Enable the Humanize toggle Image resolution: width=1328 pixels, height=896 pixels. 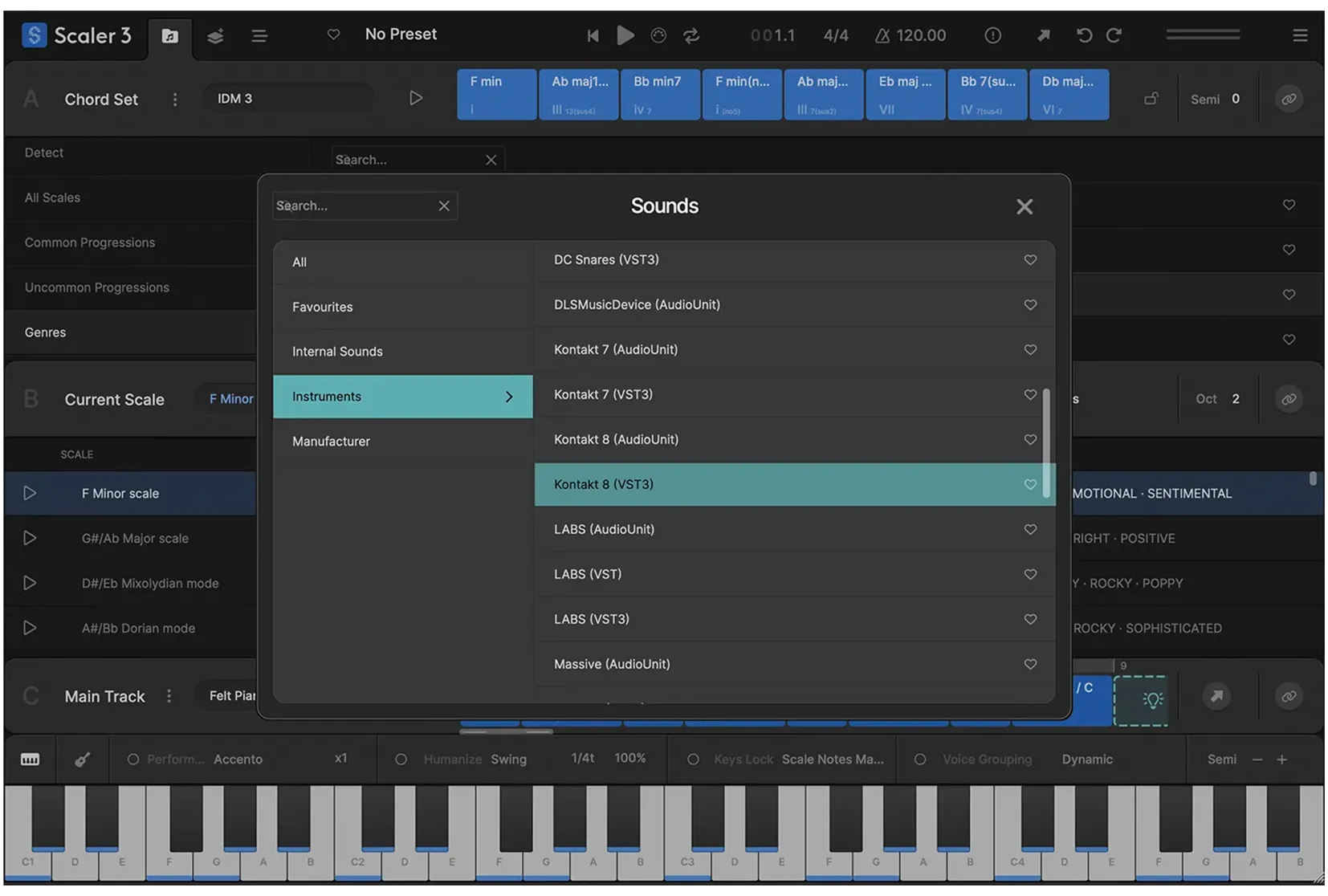pos(401,760)
